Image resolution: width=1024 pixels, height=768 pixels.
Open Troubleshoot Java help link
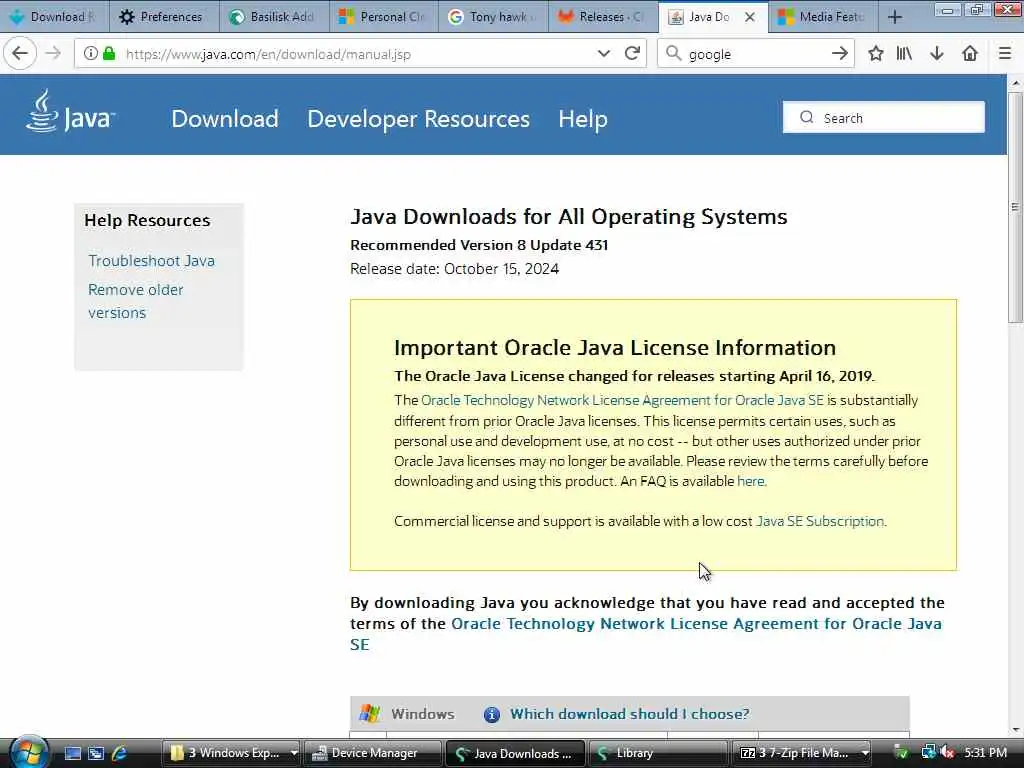tap(152, 261)
